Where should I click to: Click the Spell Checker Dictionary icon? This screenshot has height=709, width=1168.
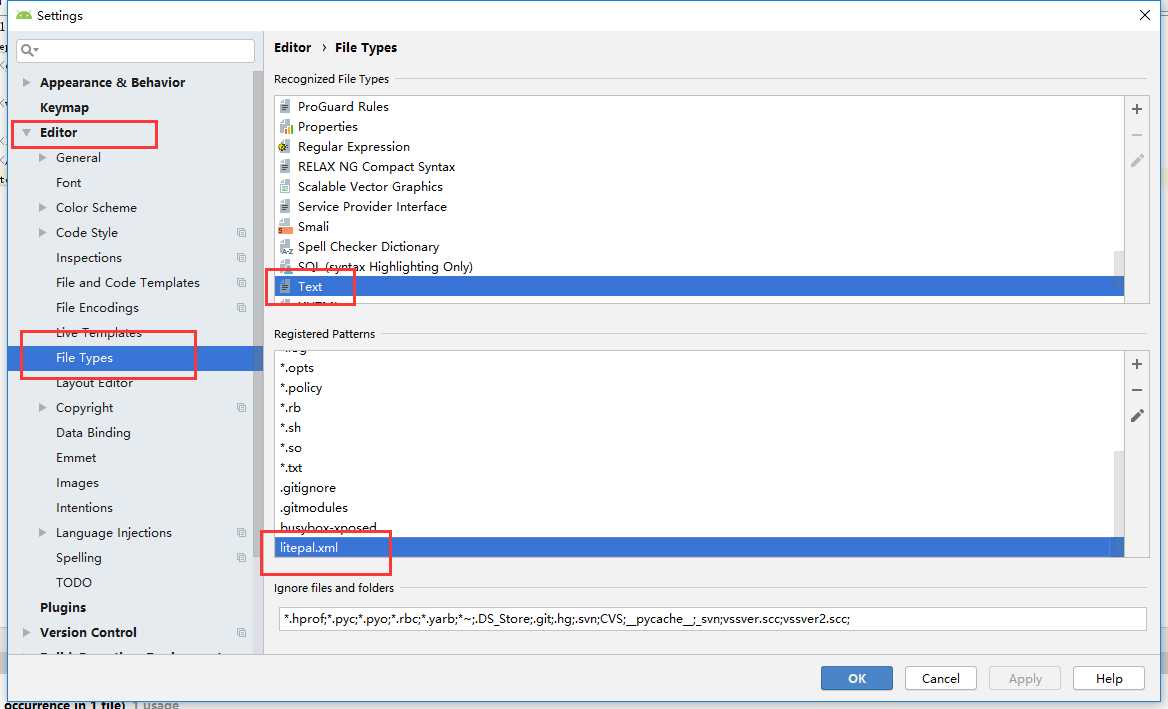285,247
